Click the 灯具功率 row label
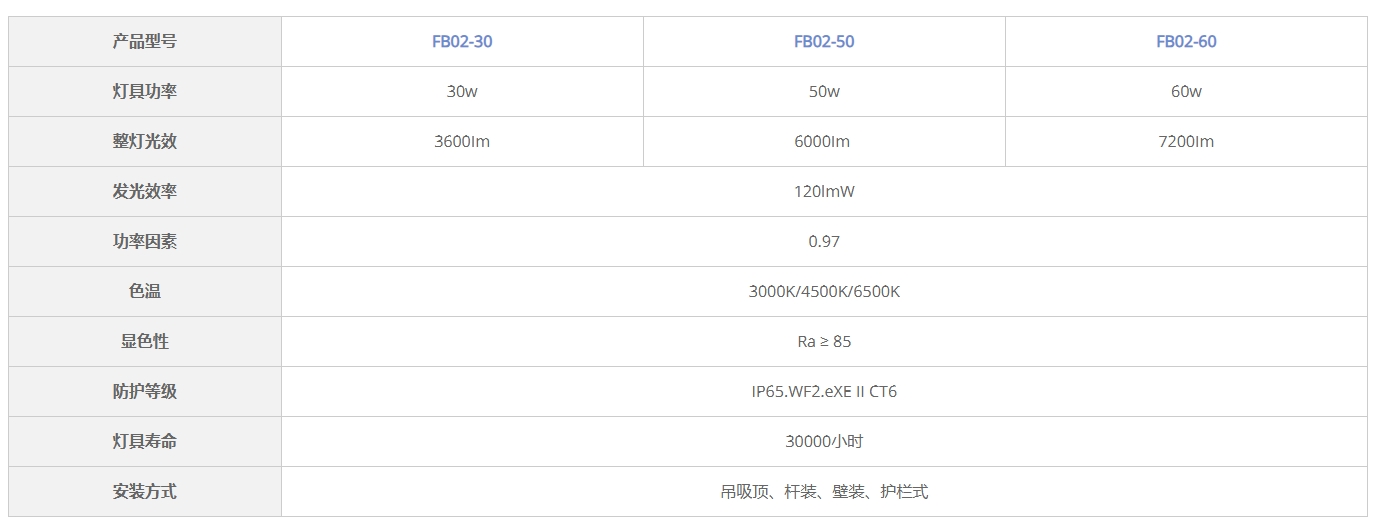Screen dimensions: 1378x529 coord(145,92)
